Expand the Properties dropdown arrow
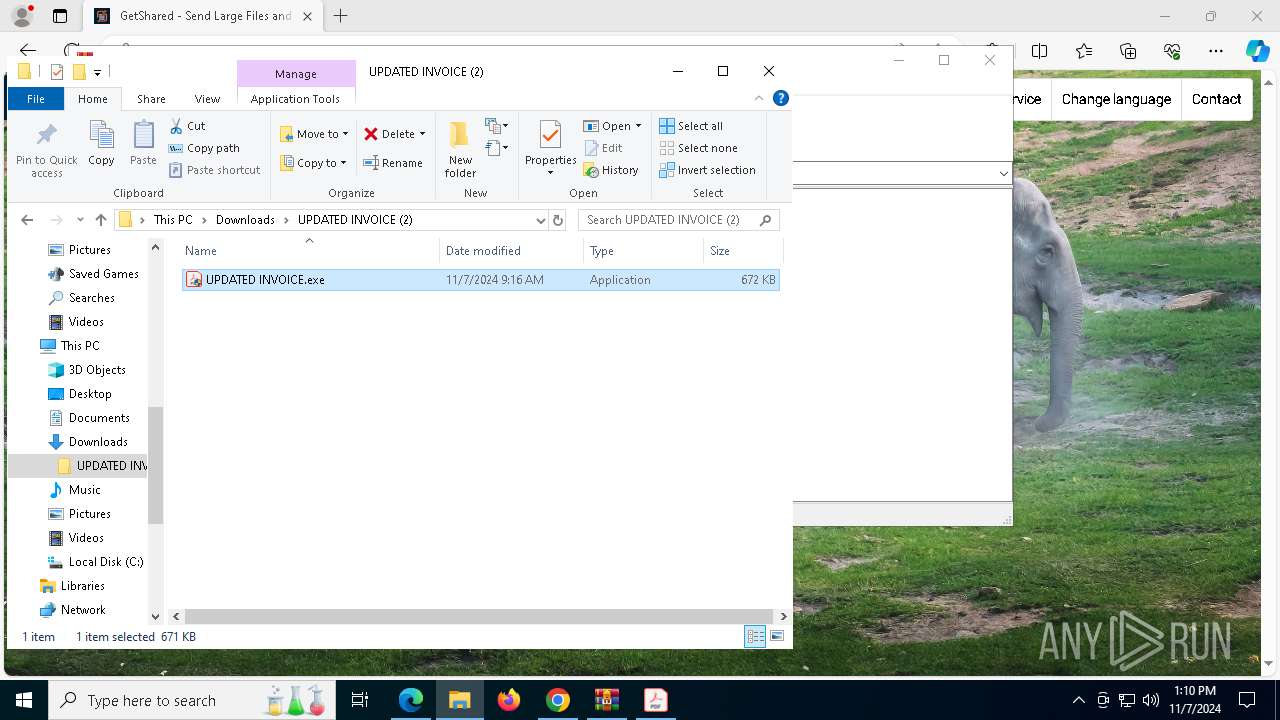Viewport: 1280px width, 720px height. (x=550, y=173)
